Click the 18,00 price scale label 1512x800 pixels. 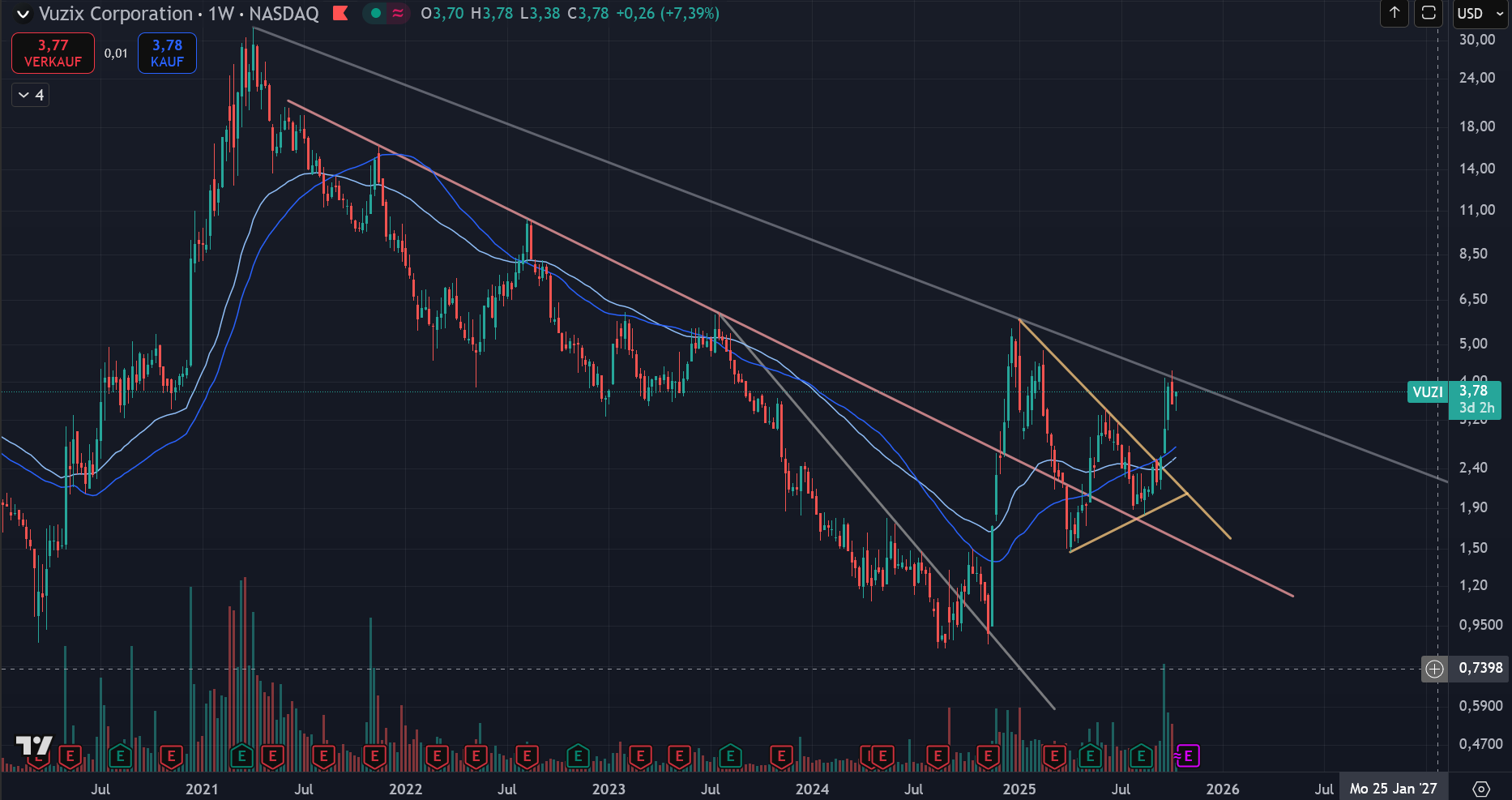tap(1477, 126)
